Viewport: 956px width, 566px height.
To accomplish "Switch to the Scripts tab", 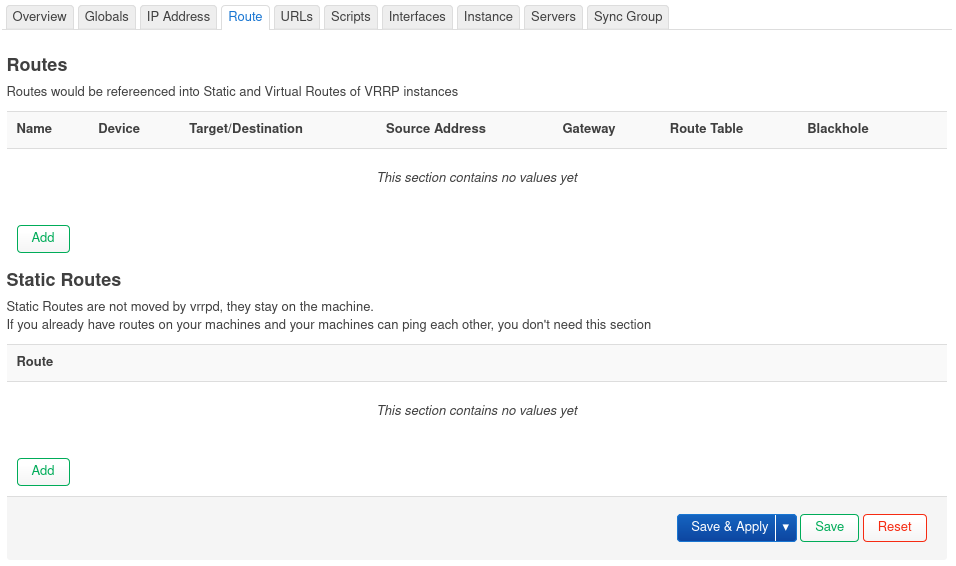I will (351, 17).
